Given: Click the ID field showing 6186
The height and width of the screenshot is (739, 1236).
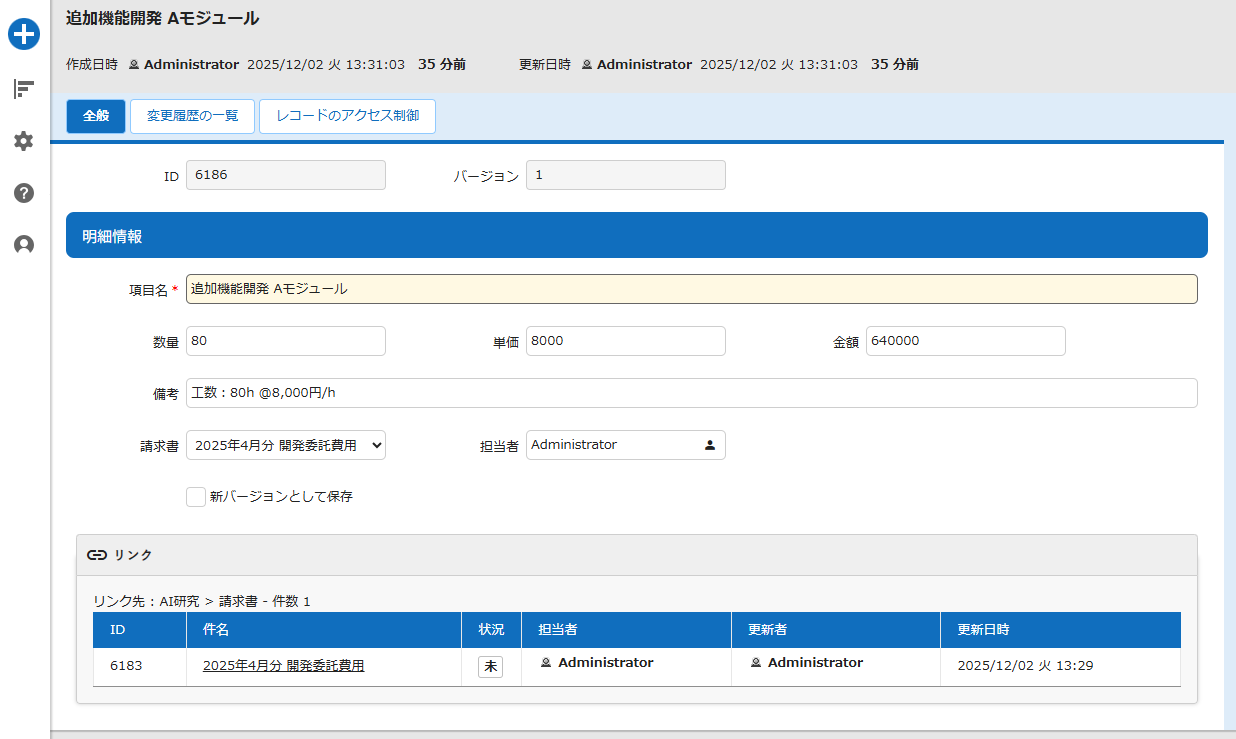Looking at the screenshot, I should tap(286, 175).
